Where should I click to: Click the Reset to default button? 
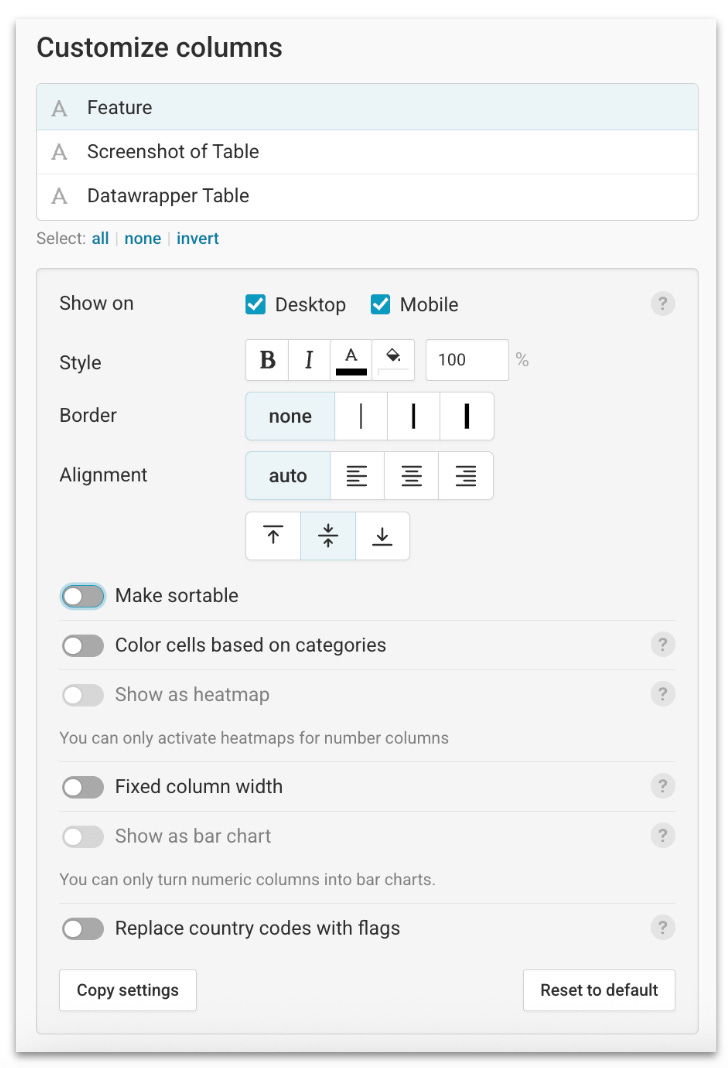click(599, 990)
